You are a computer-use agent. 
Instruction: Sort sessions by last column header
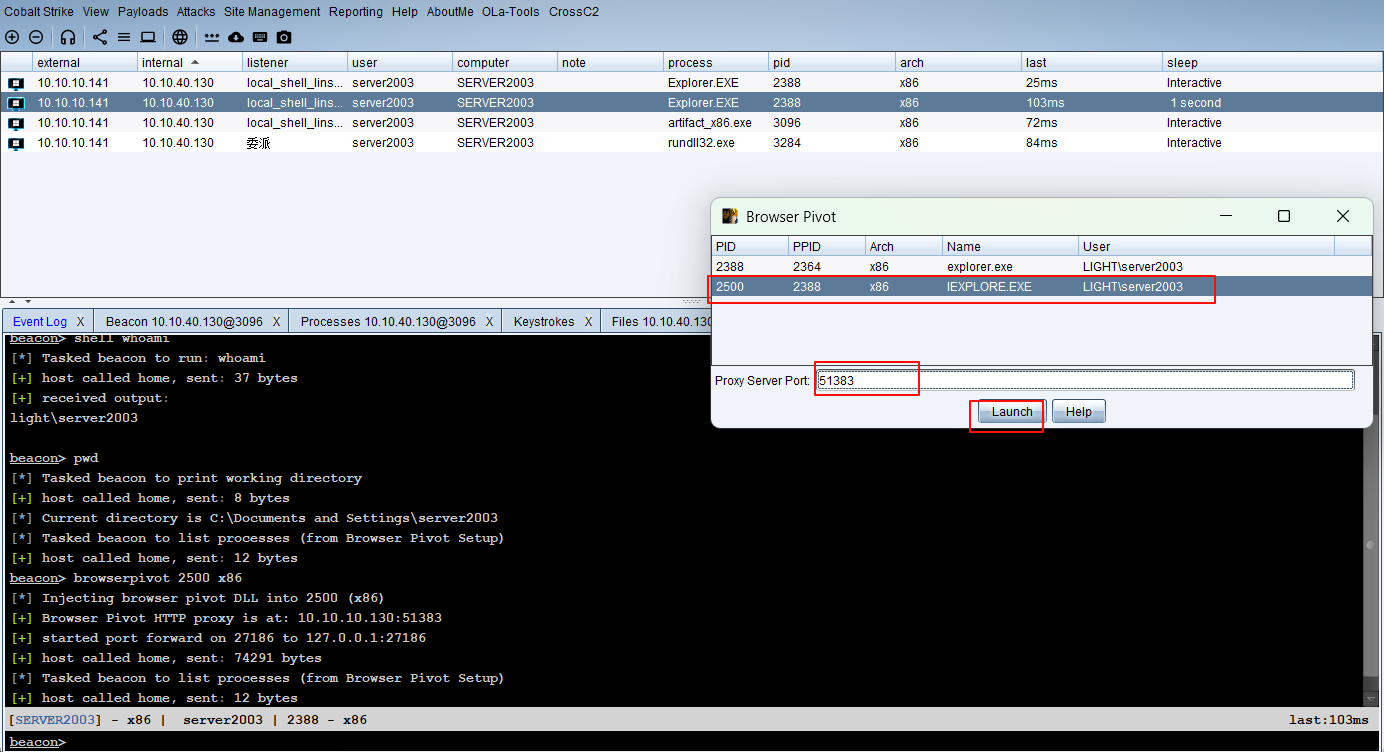point(1092,62)
